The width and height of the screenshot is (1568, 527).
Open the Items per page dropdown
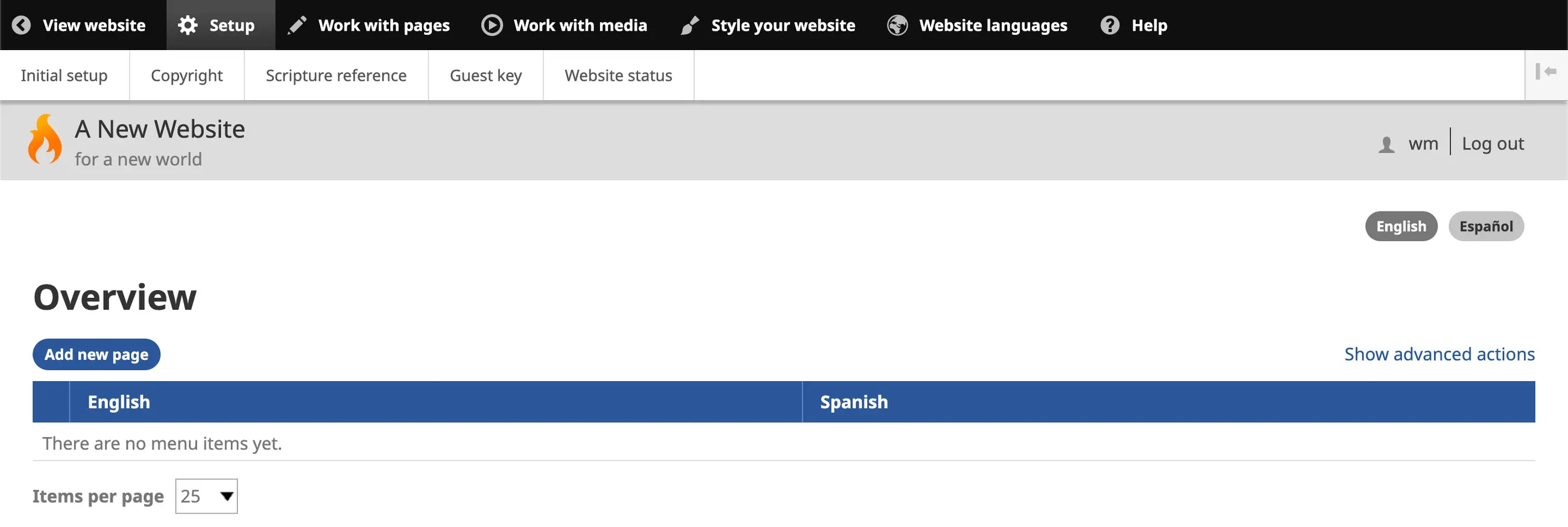coord(206,496)
